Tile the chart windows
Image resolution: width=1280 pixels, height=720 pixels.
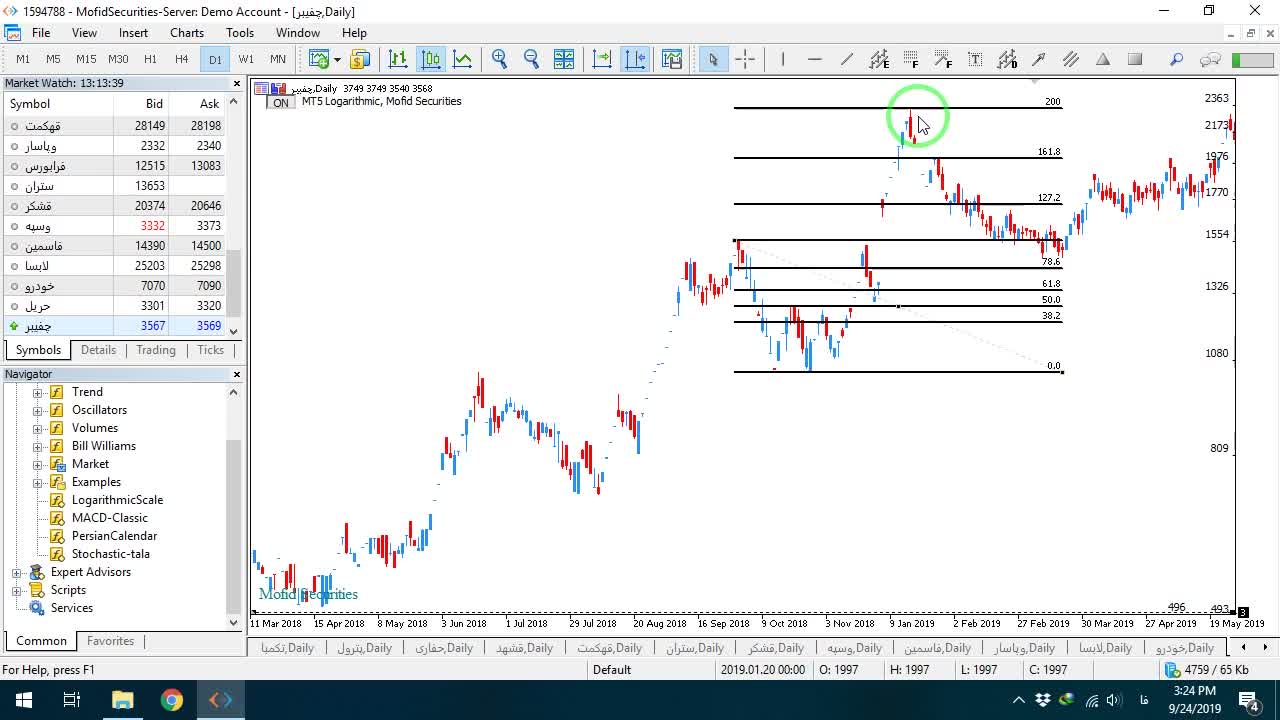pos(564,59)
